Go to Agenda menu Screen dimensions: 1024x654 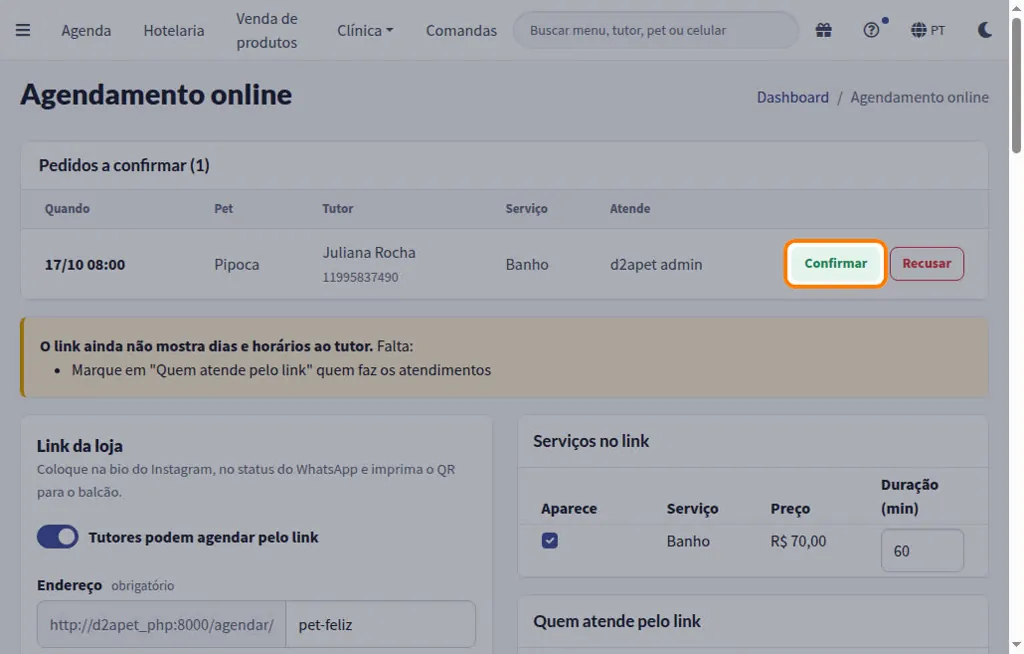coord(86,31)
